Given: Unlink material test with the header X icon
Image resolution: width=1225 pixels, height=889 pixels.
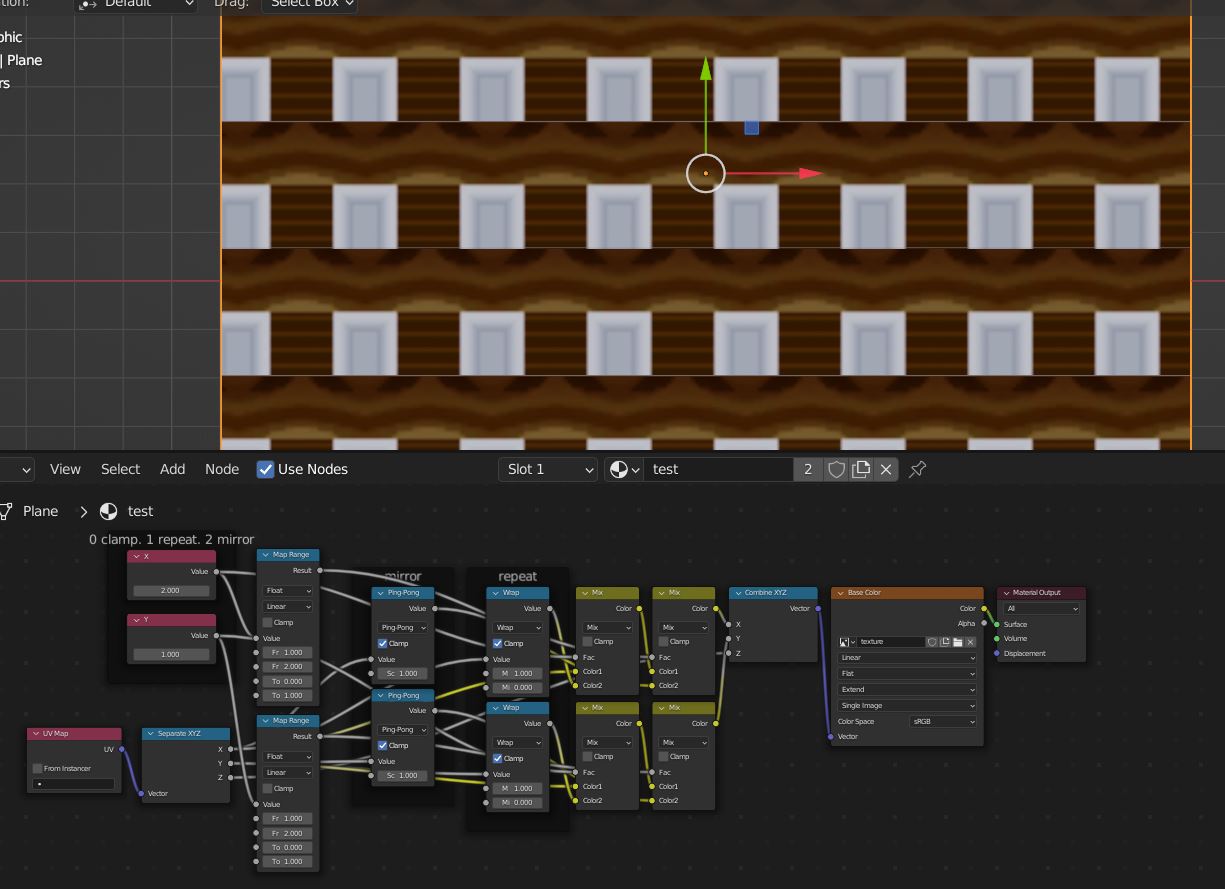Looking at the screenshot, I should [886, 469].
